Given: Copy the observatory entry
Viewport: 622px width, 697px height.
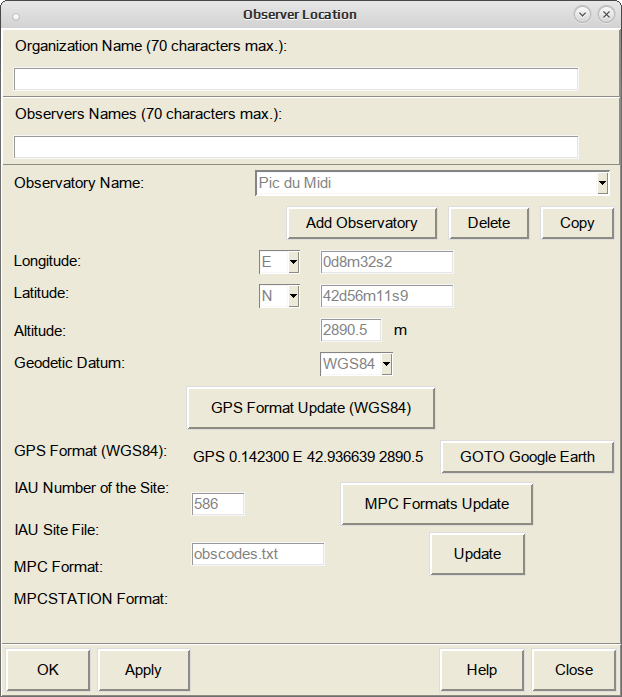Looking at the screenshot, I should point(577,223).
